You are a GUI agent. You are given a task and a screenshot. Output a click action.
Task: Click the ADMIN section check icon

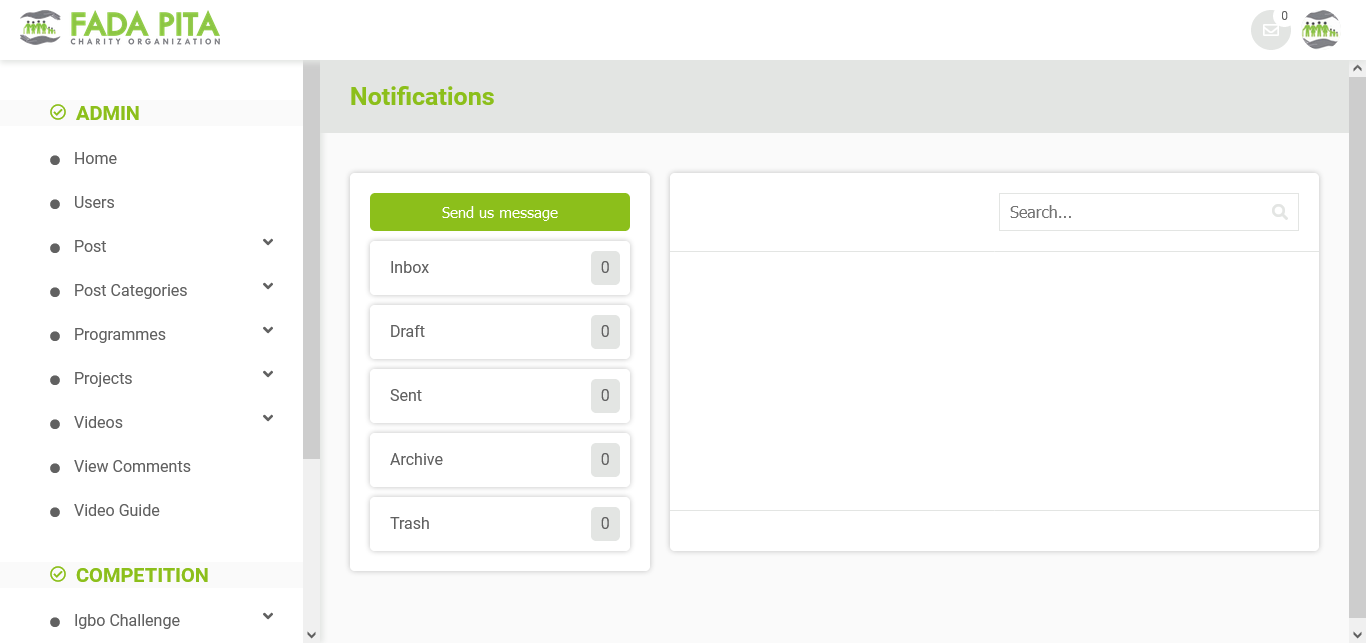coord(58,113)
